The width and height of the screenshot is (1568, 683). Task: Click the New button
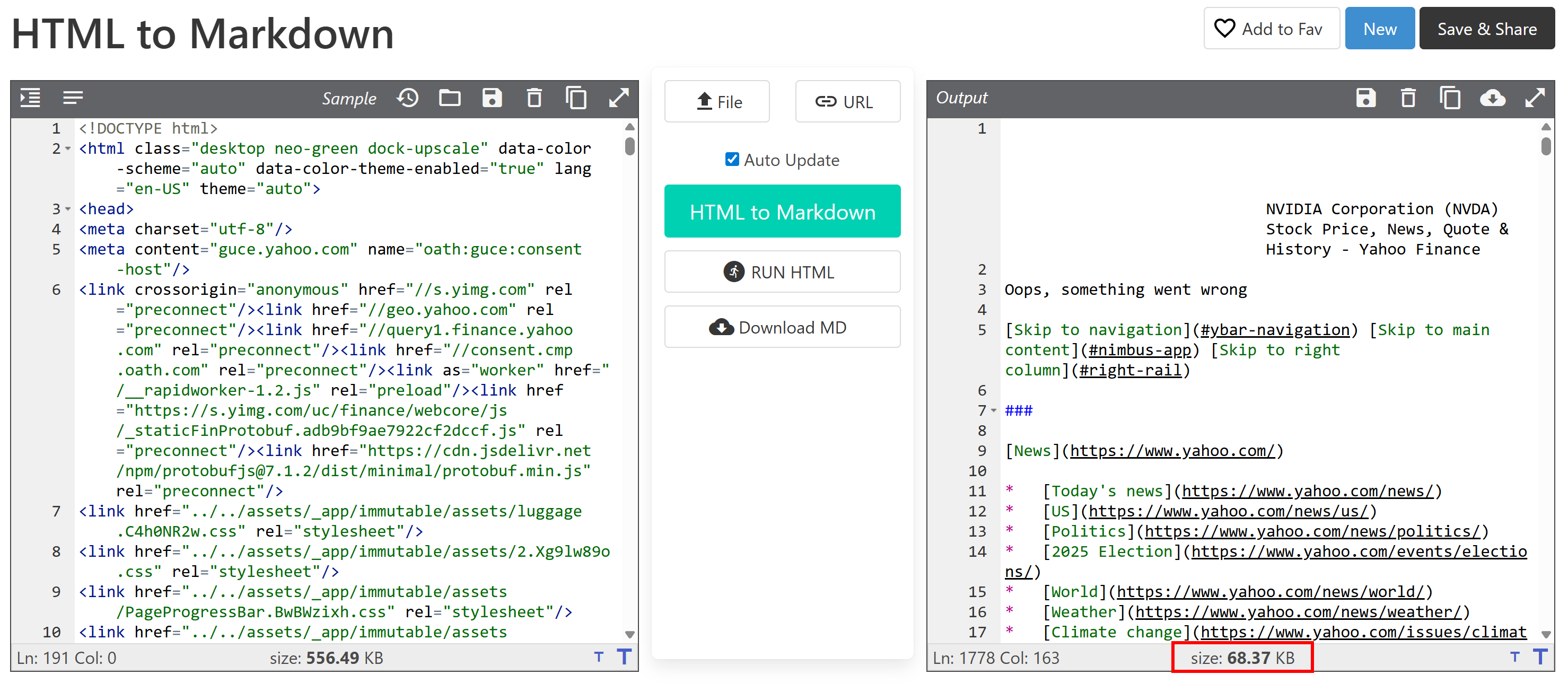click(x=1379, y=29)
